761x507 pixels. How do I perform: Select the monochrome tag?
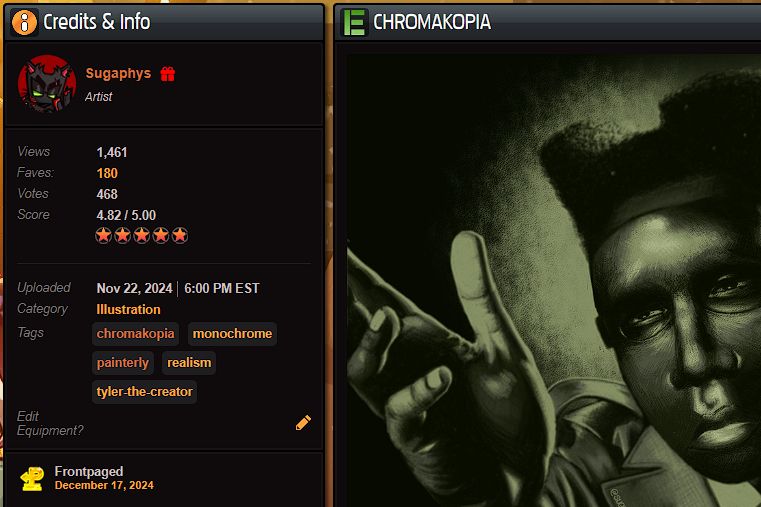[232, 334]
